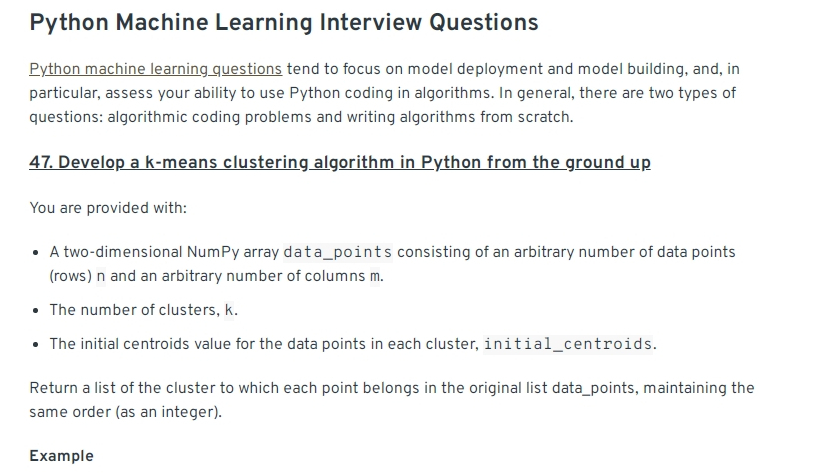827x474 pixels.
Task: Open the '47. Develop a k-means clustering algorithm' heading link
Action: 340,162
